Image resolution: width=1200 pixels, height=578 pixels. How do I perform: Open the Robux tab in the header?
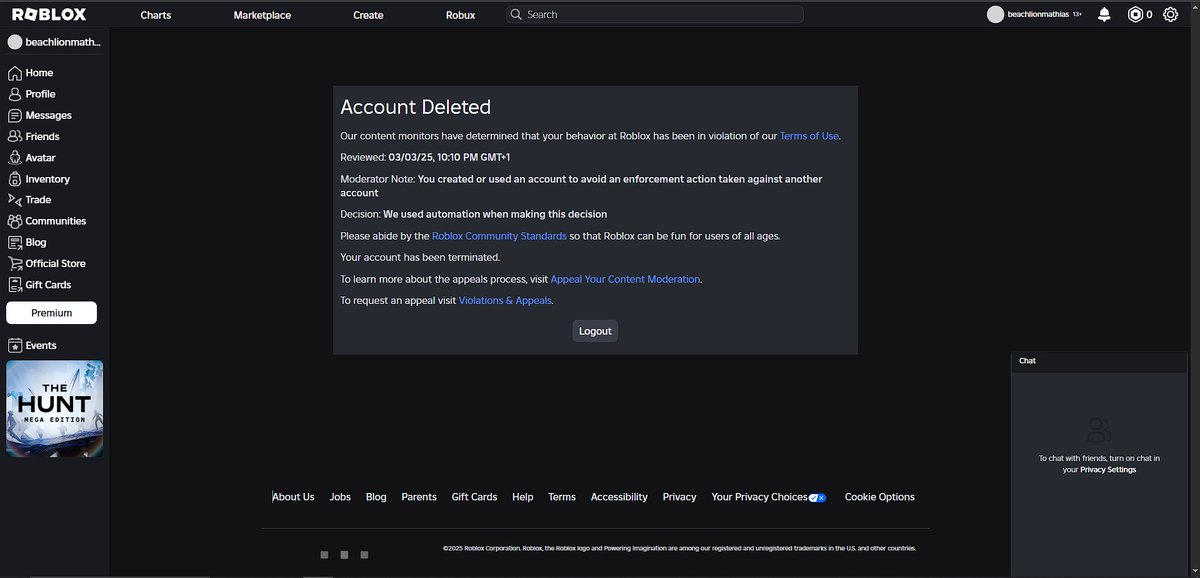pos(460,15)
